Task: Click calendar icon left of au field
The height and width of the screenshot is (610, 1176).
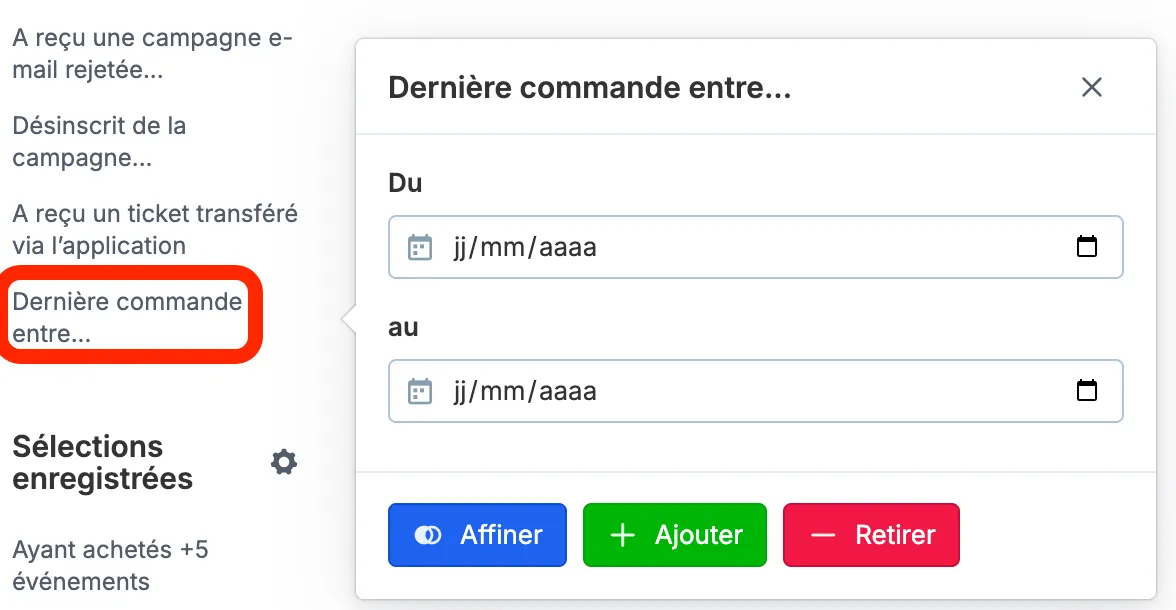Action: [420, 391]
